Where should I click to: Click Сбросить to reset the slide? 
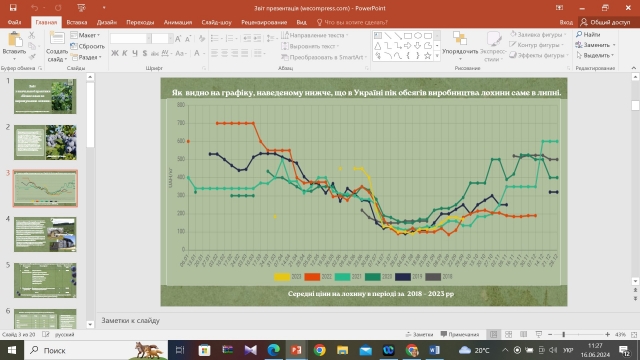tap(87, 46)
